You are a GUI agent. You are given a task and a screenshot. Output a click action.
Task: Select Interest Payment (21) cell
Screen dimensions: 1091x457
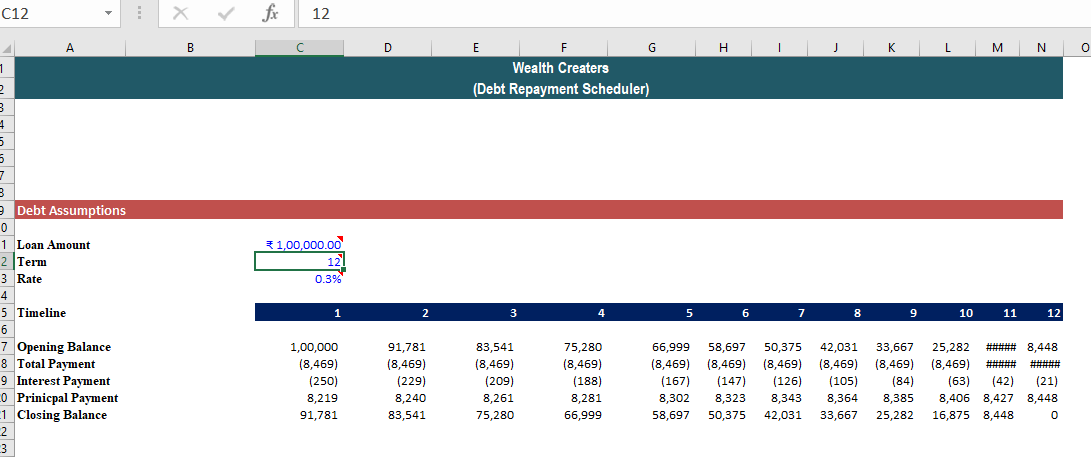click(1042, 381)
